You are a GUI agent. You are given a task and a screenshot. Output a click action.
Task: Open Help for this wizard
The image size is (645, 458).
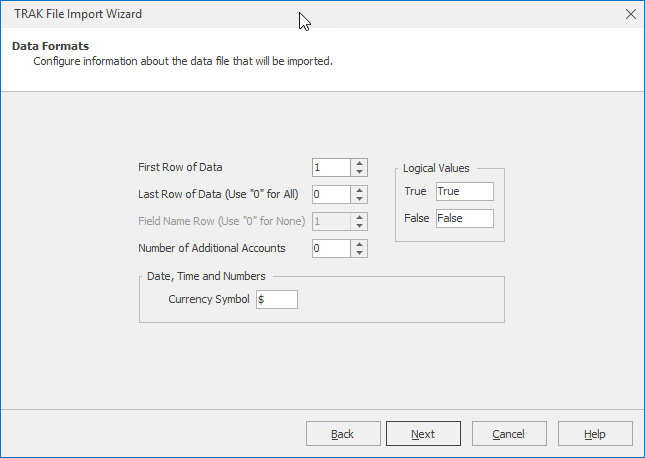595,434
